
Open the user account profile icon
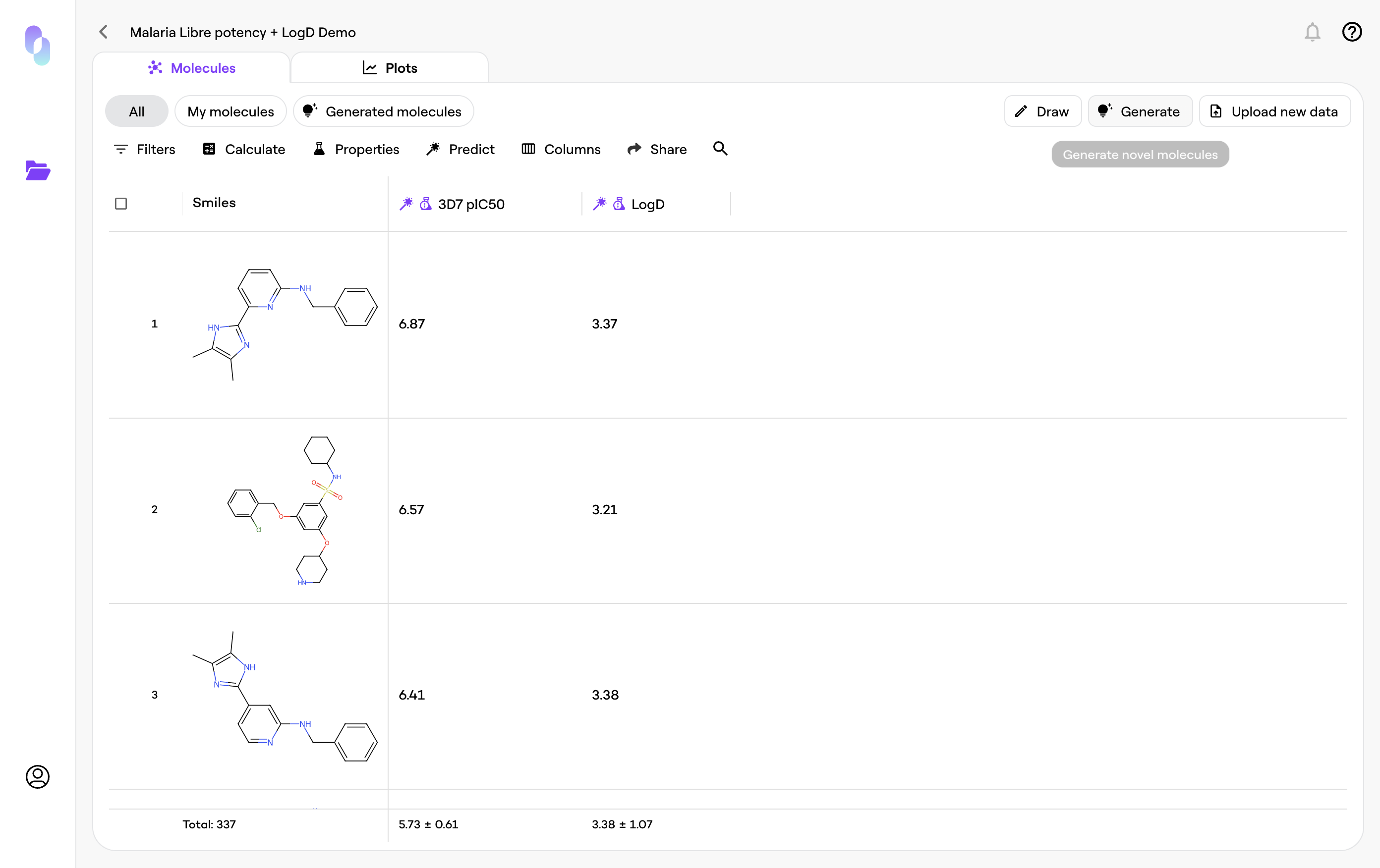point(38,776)
